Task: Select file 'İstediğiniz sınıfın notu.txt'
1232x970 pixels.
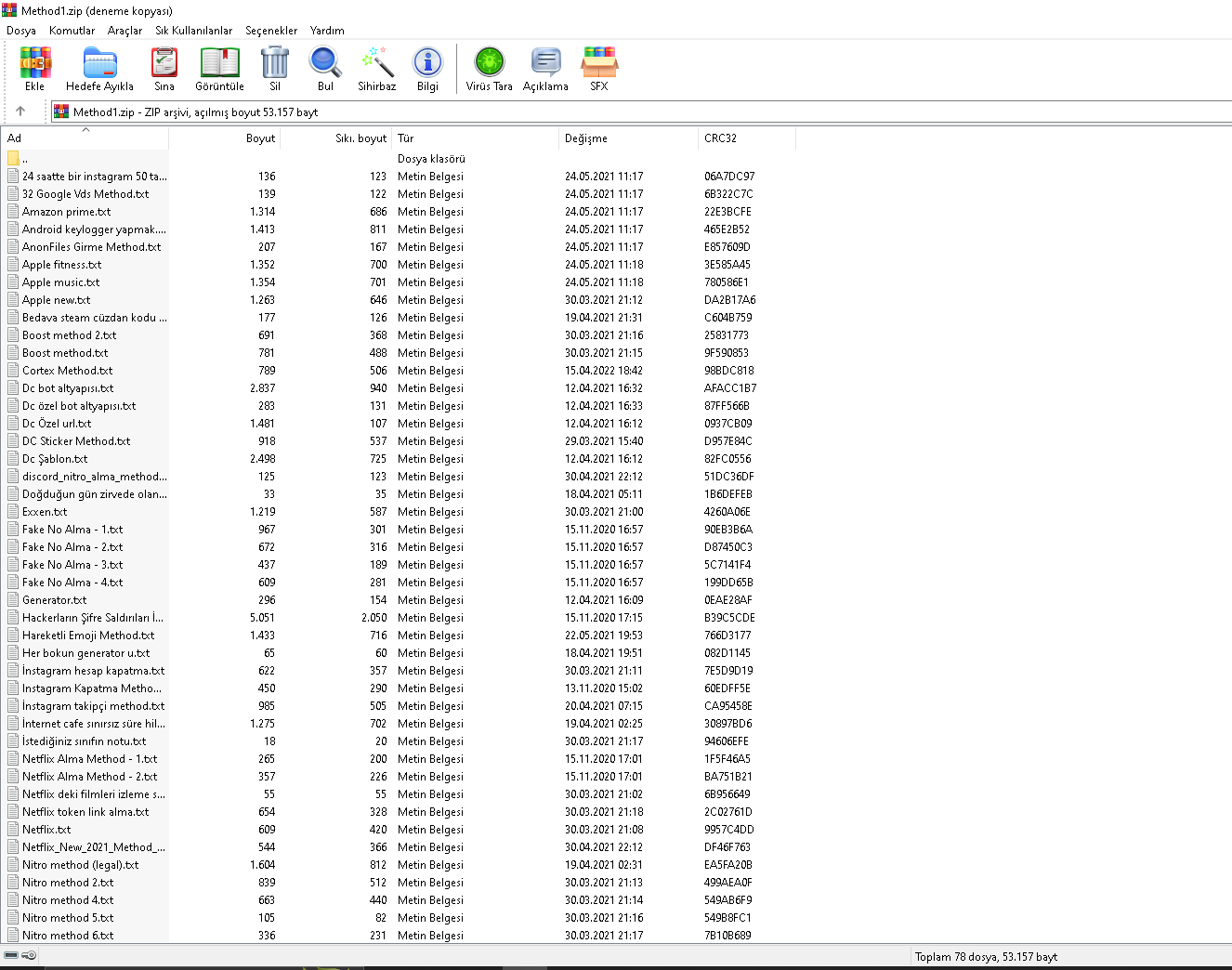Action: [84, 741]
